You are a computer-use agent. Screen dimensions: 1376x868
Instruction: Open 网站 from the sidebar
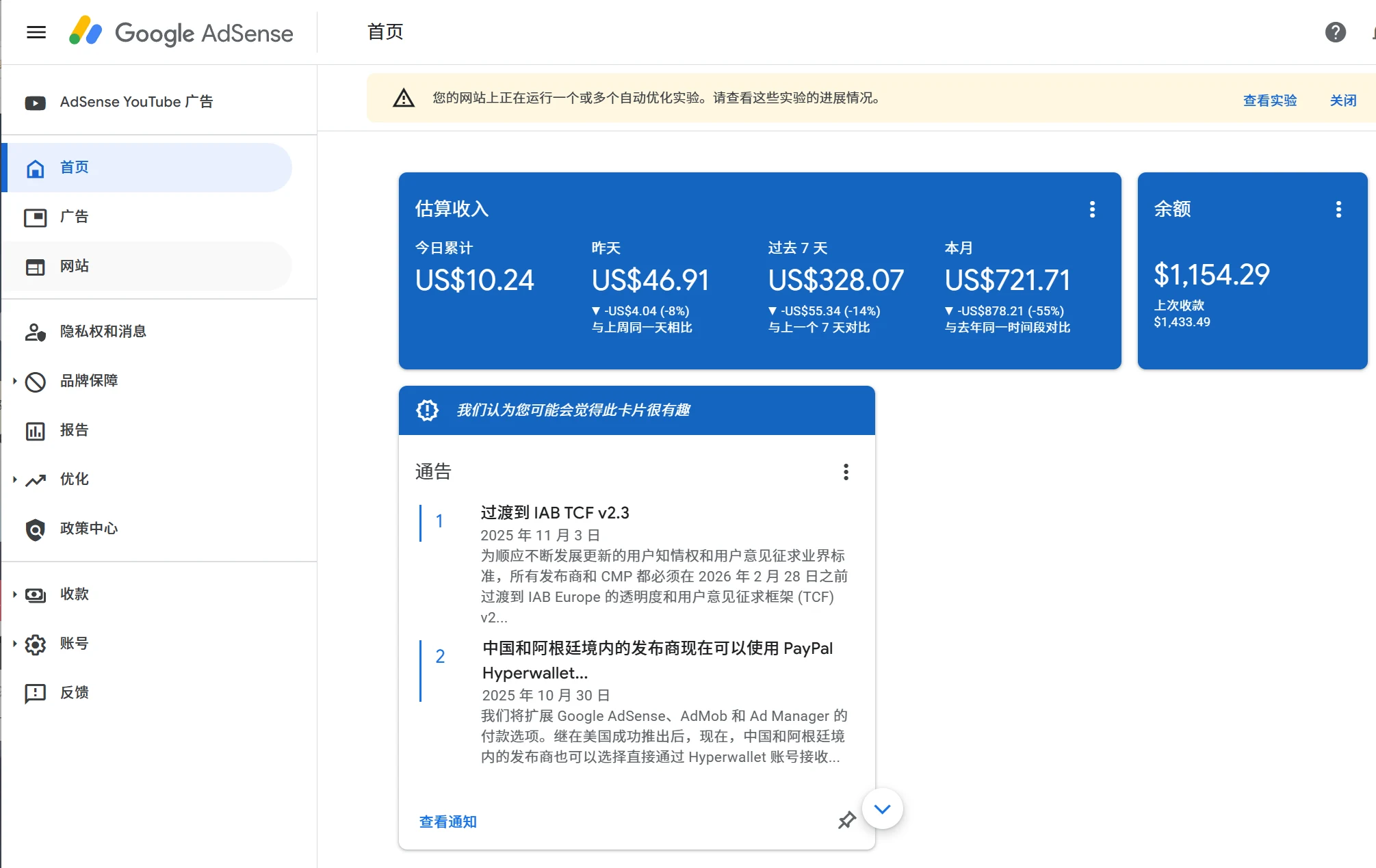pyautogui.click(x=147, y=266)
